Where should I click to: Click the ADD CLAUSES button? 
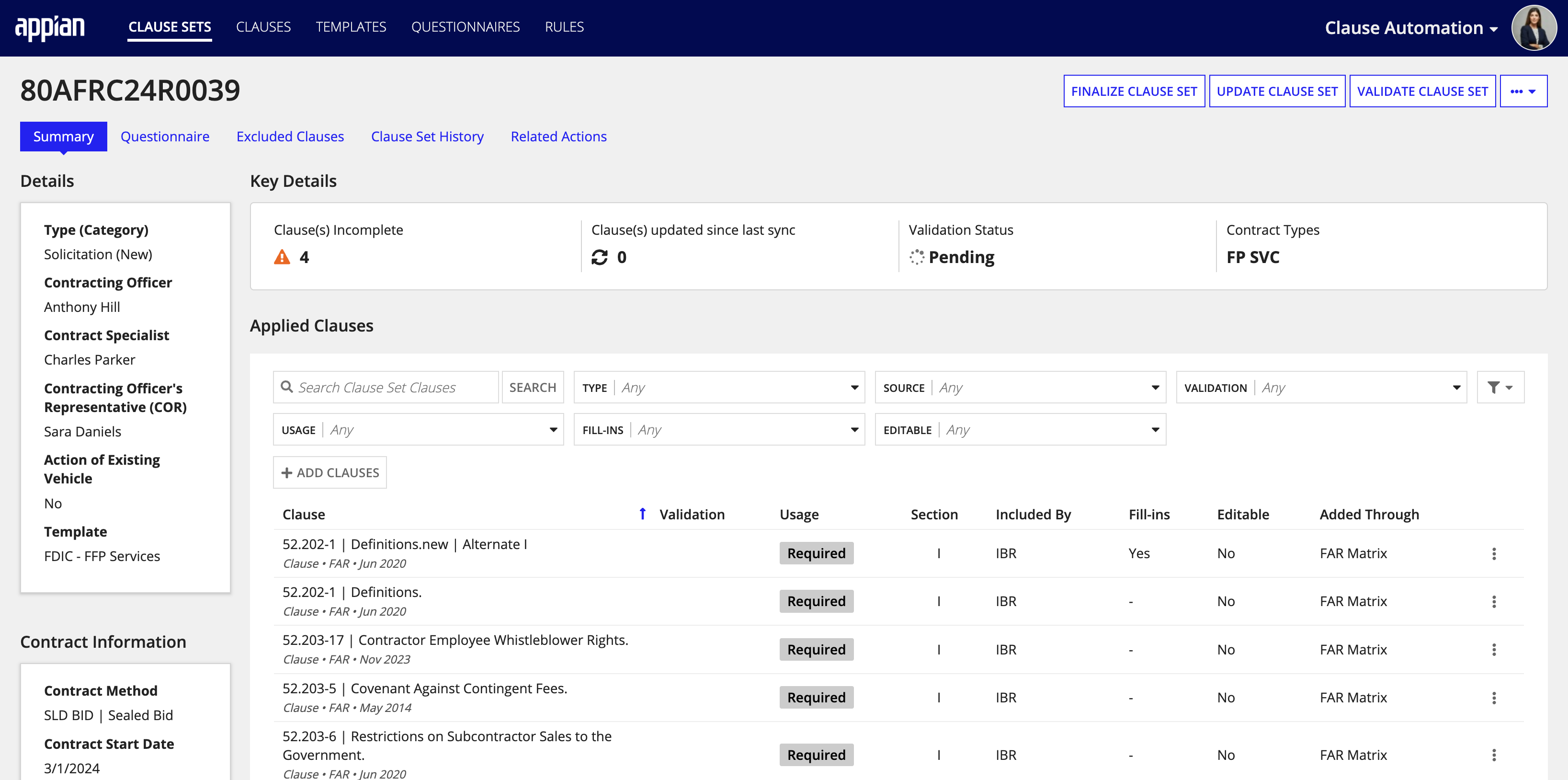tap(330, 472)
